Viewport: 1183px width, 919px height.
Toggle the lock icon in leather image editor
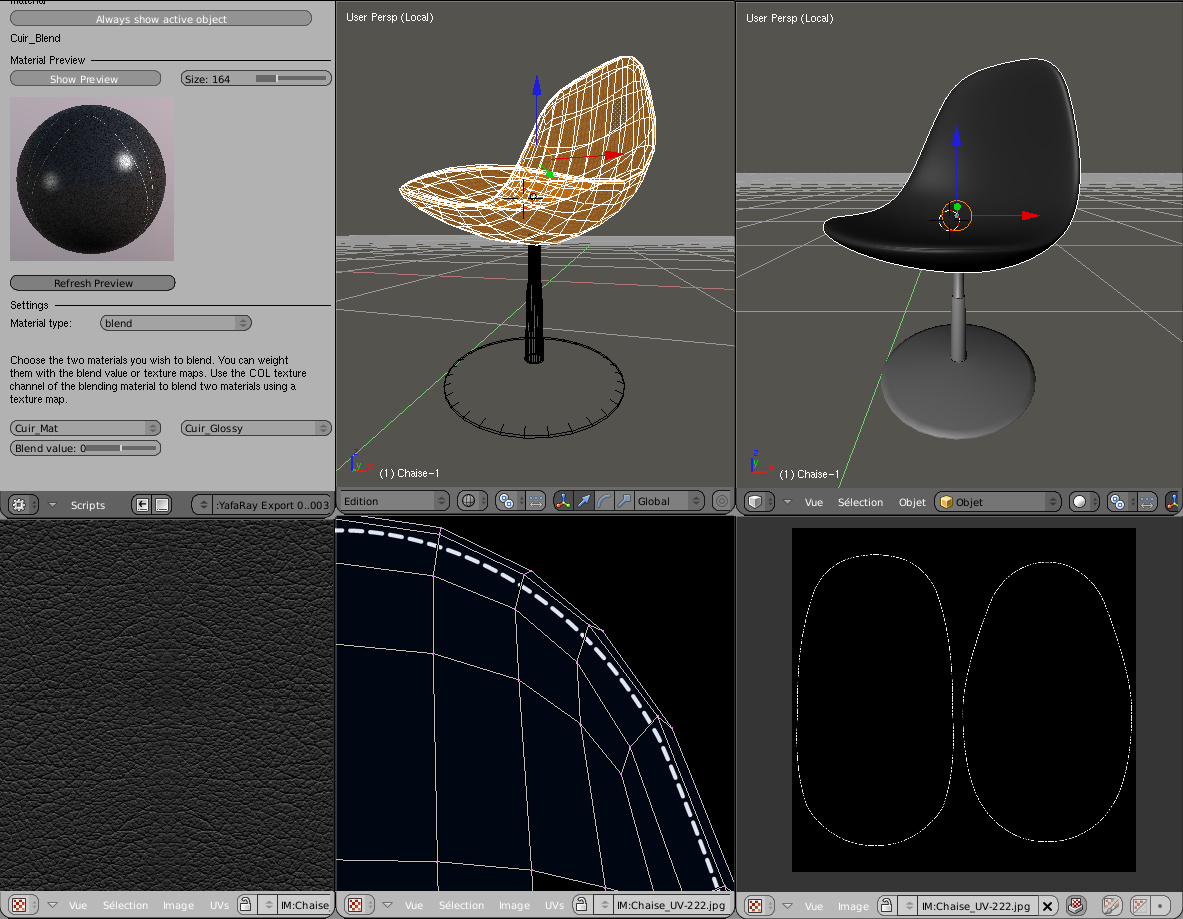click(x=245, y=905)
